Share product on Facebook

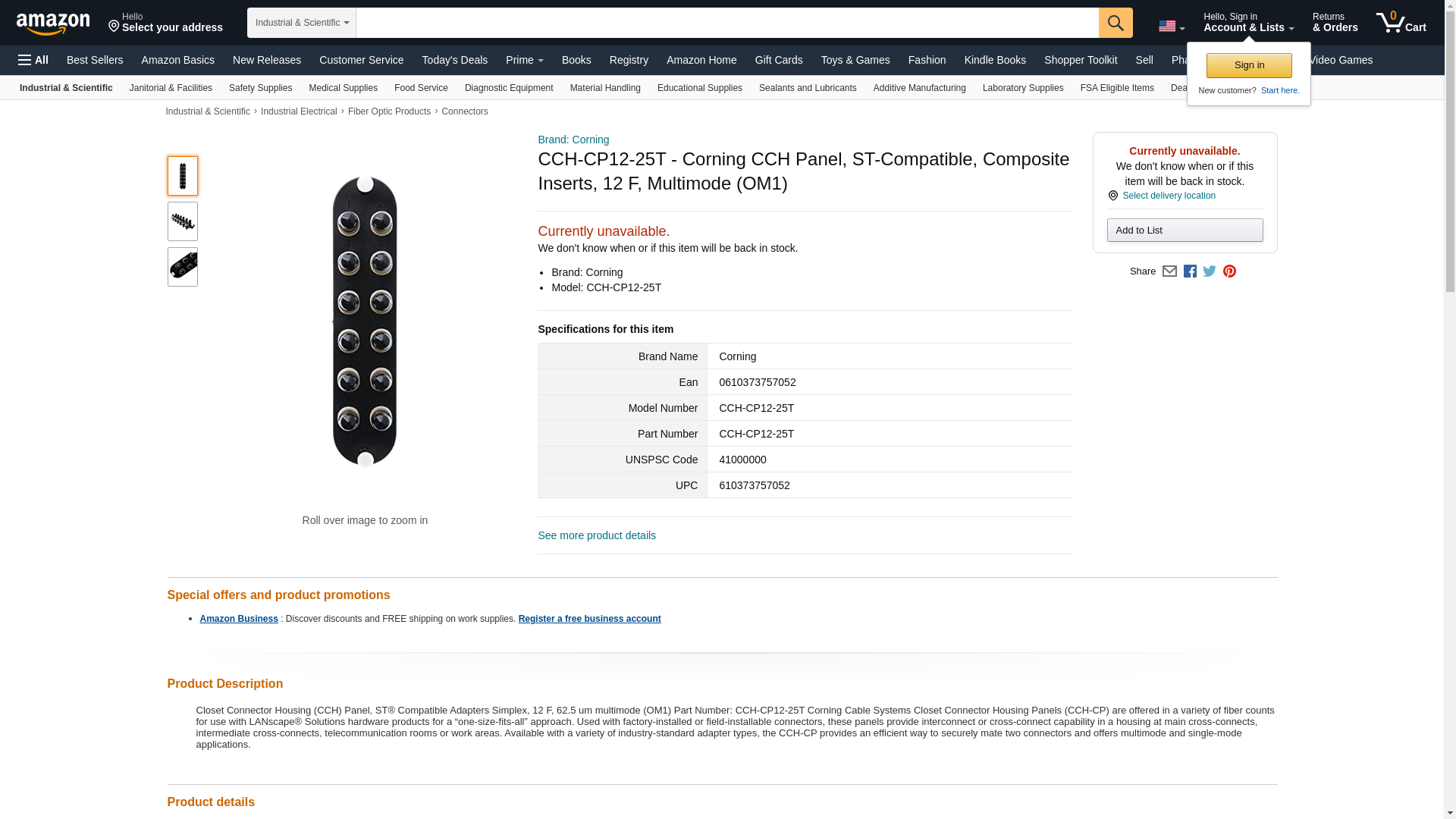1190,271
